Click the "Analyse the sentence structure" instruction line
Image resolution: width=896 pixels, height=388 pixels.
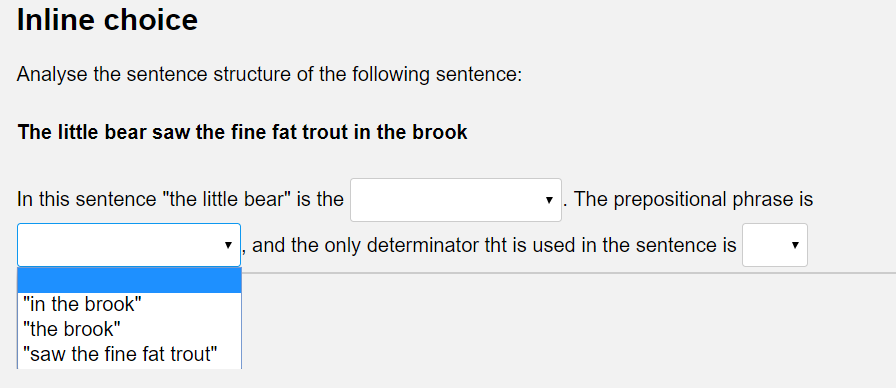tap(269, 74)
